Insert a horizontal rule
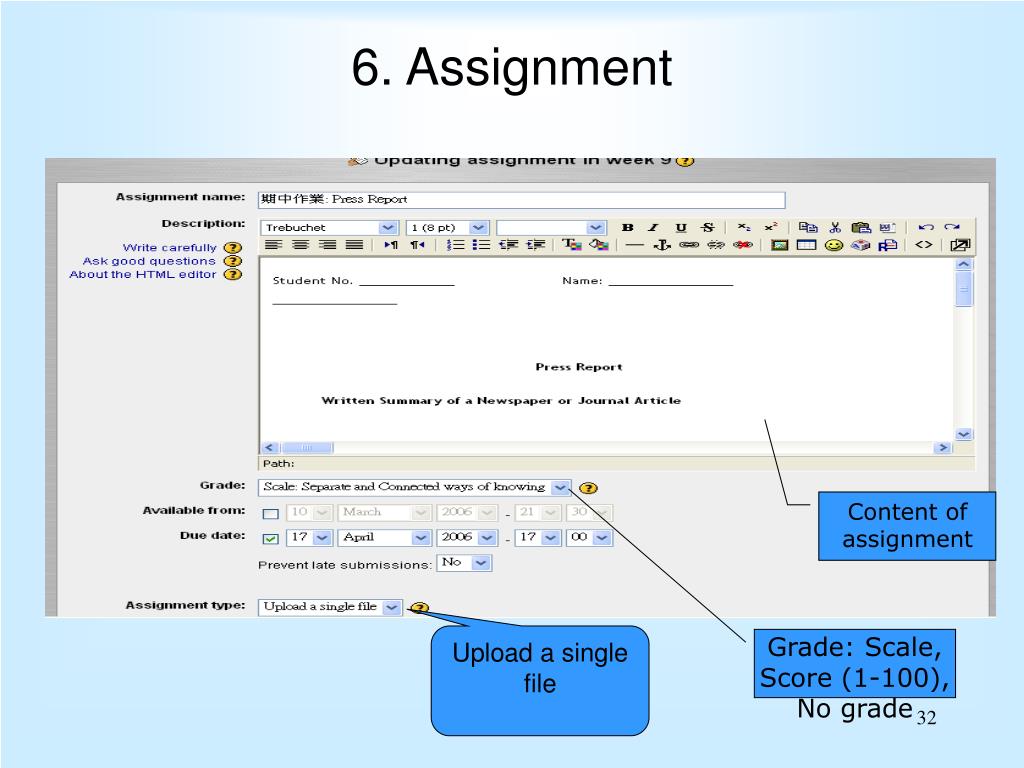Screen dimensions: 1024x768 pyautogui.click(x=634, y=245)
